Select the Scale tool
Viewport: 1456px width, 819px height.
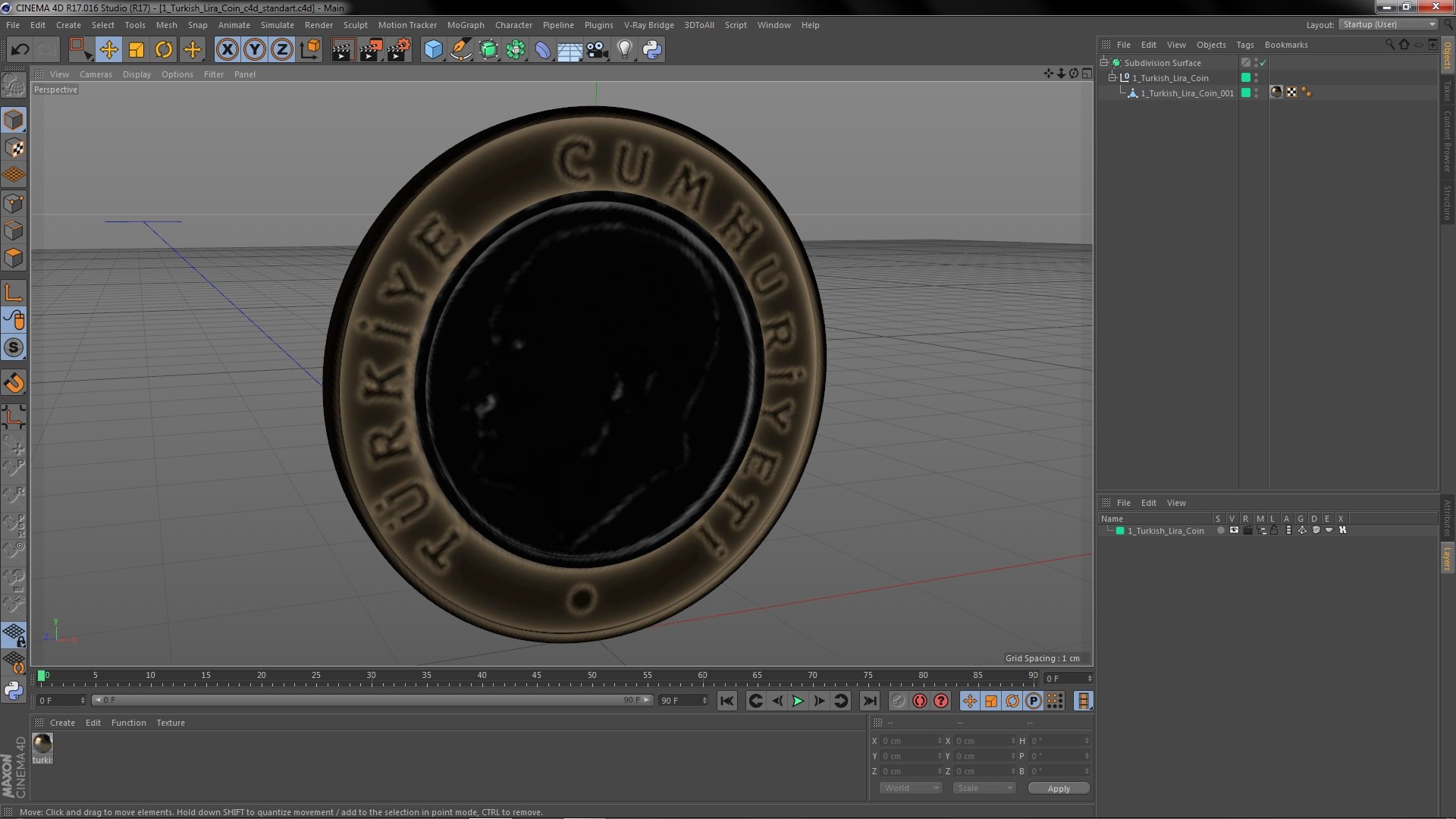coord(136,50)
